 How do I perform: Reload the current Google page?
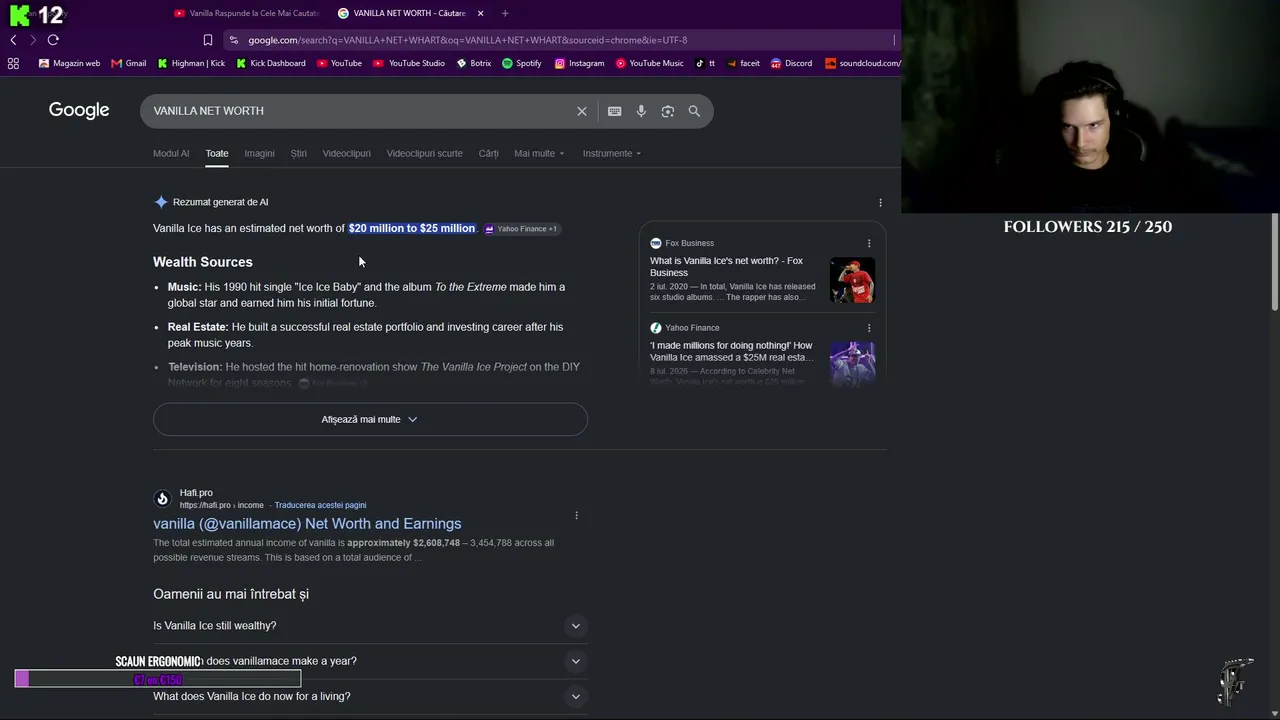click(x=53, y=40)
